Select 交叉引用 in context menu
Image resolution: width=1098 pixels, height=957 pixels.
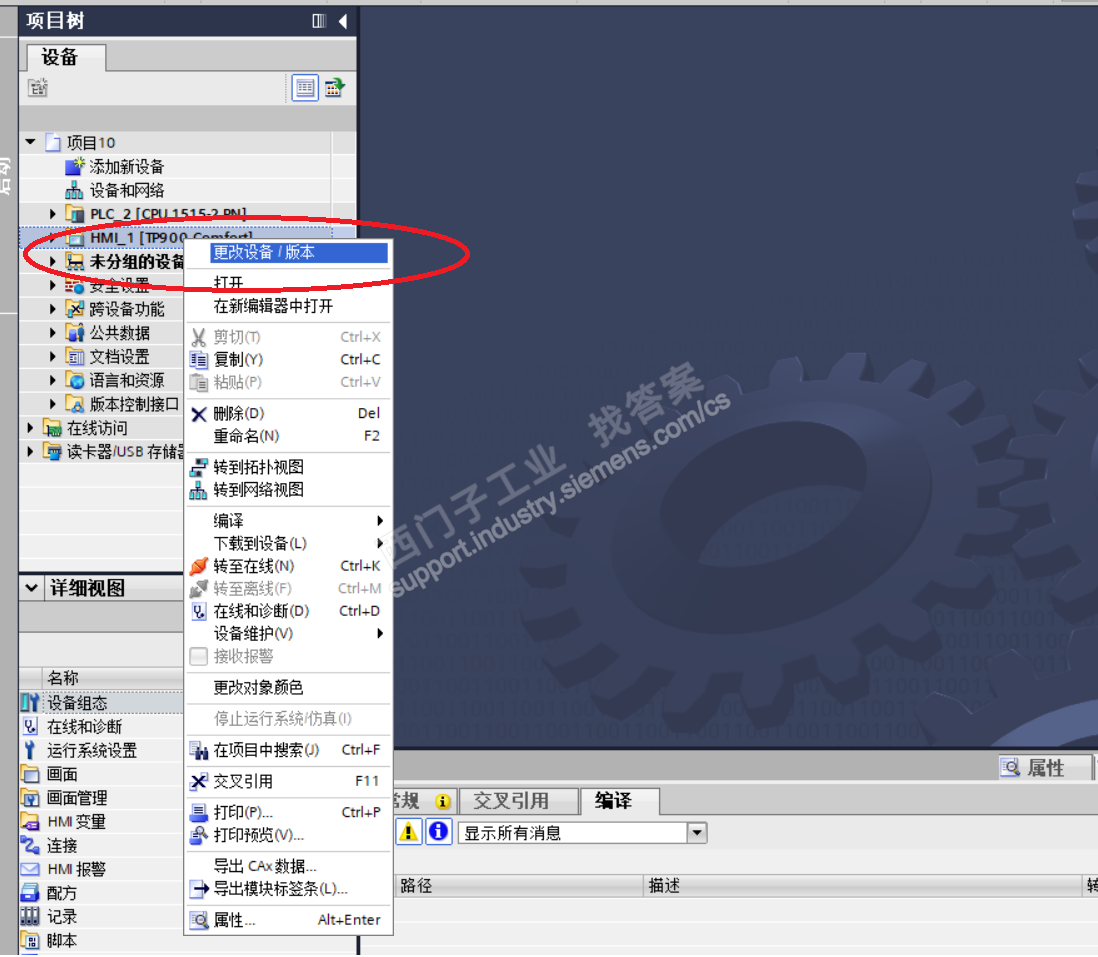tap(243, 781)
